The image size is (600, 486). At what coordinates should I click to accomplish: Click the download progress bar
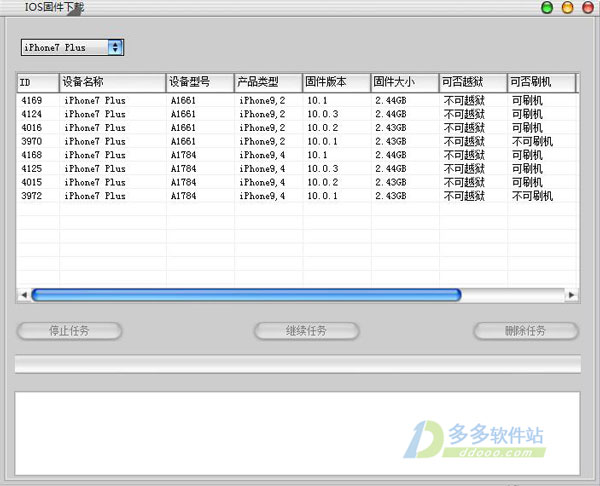(x=298, y=364)
